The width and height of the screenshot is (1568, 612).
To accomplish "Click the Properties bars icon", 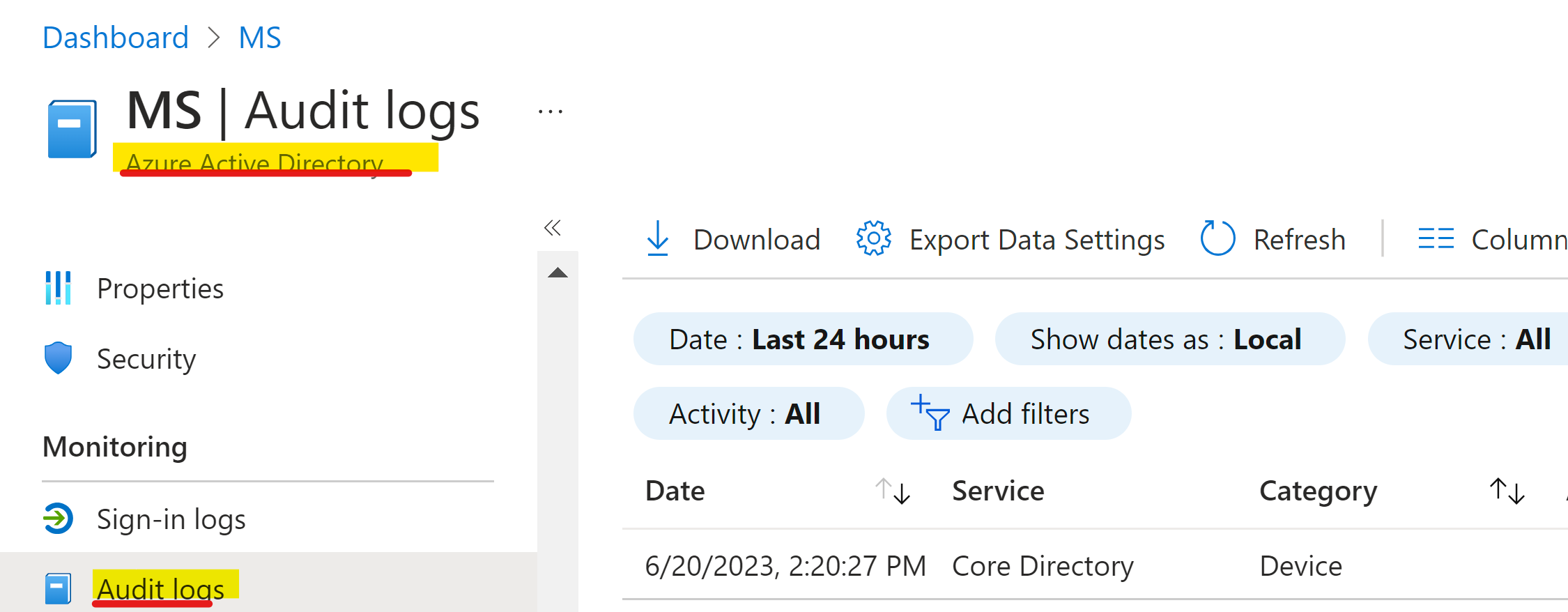I will tap(58, 288).
